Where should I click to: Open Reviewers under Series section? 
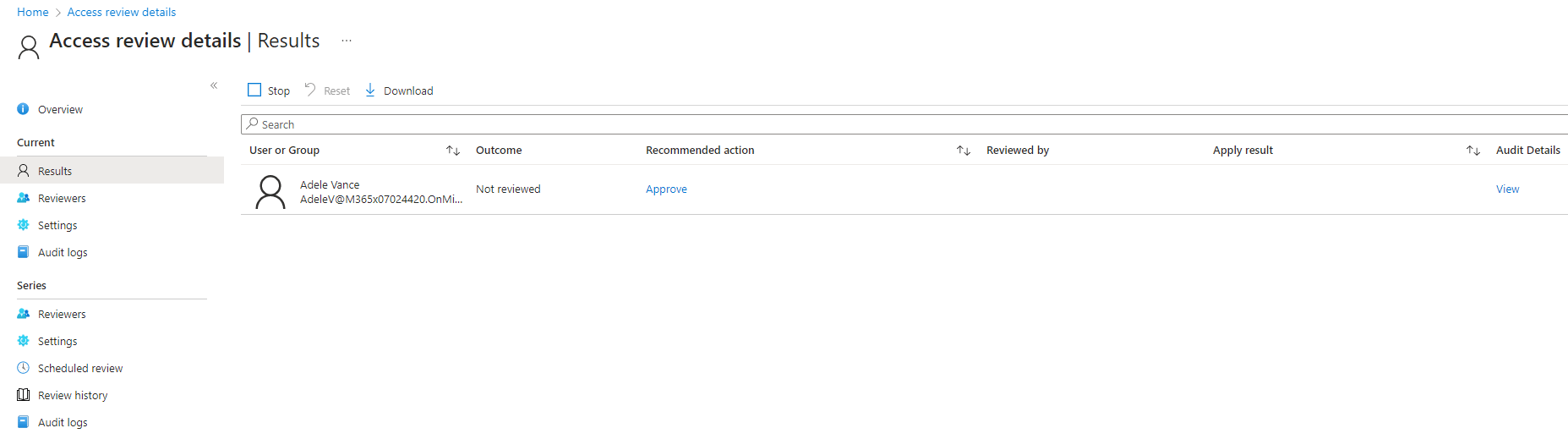click(x=62, y=314)
